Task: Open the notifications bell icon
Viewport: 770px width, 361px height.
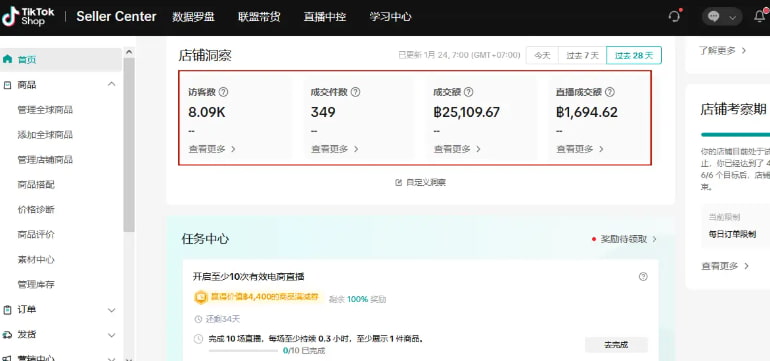Action: click(759, 16)
